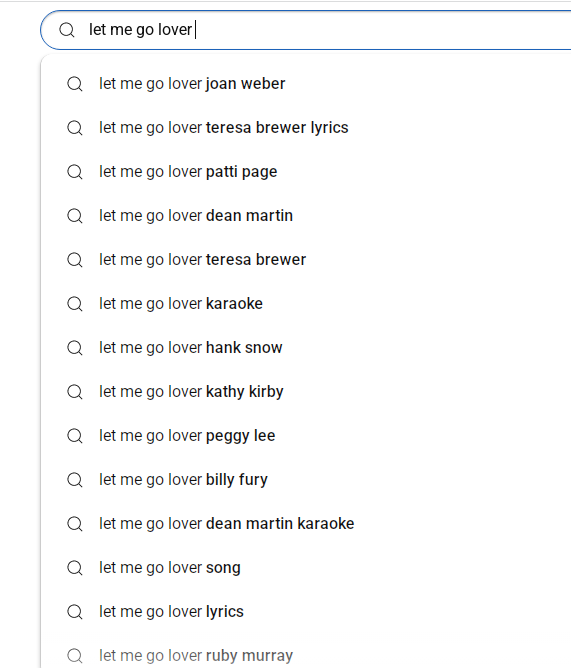
Task: Select the 'kathy kirby' suggestion
Action: coord(306,392)
